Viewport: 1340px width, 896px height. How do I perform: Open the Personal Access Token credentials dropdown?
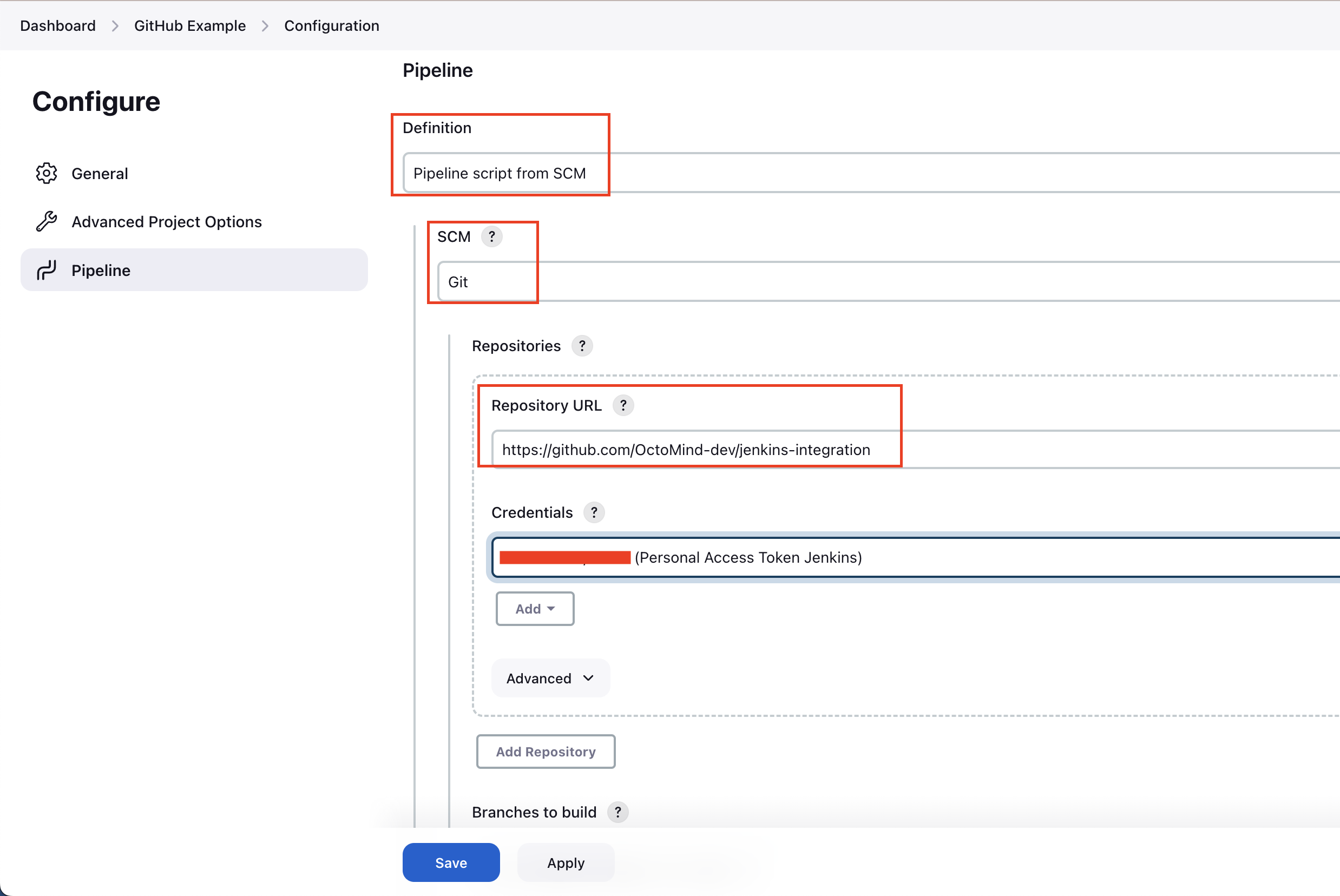(743, 557)
